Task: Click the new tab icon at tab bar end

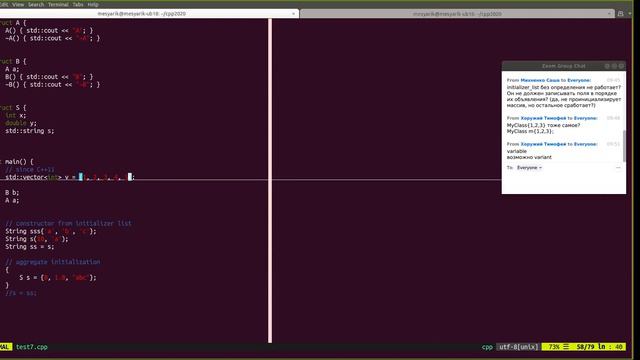Action: [x=620, y=13]
